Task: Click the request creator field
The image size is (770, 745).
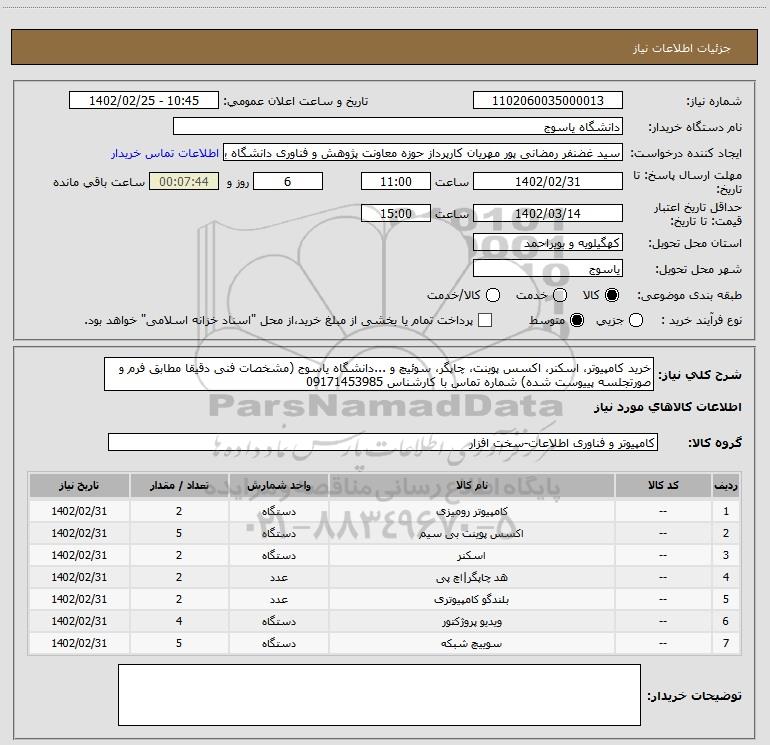Action: (x=423, y=152)
